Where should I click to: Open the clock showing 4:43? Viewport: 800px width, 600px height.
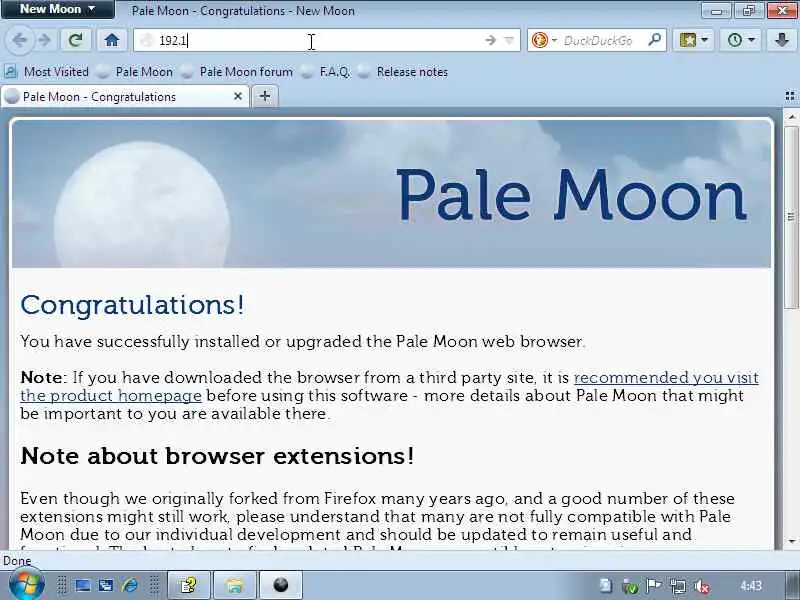coord(751,585)
